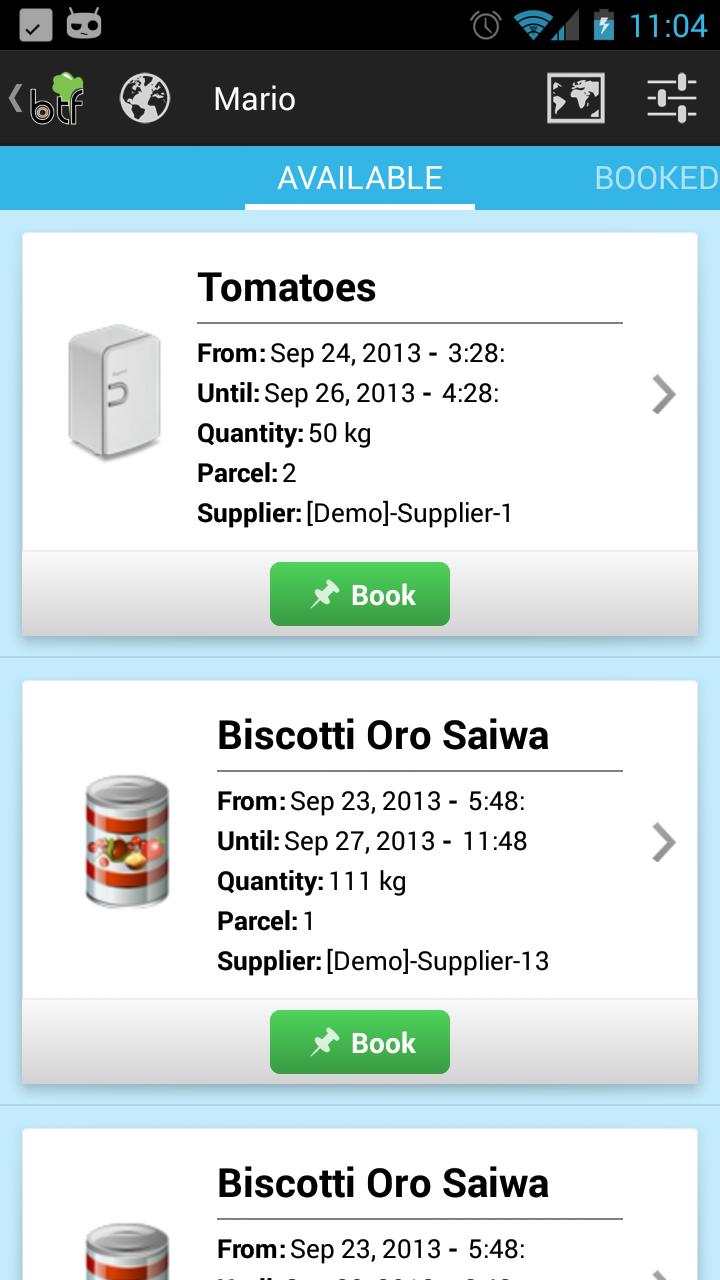This screenshot has width=720, height=1280.
Task: Tap the alarm clock status icon
Action: point(486,25)
